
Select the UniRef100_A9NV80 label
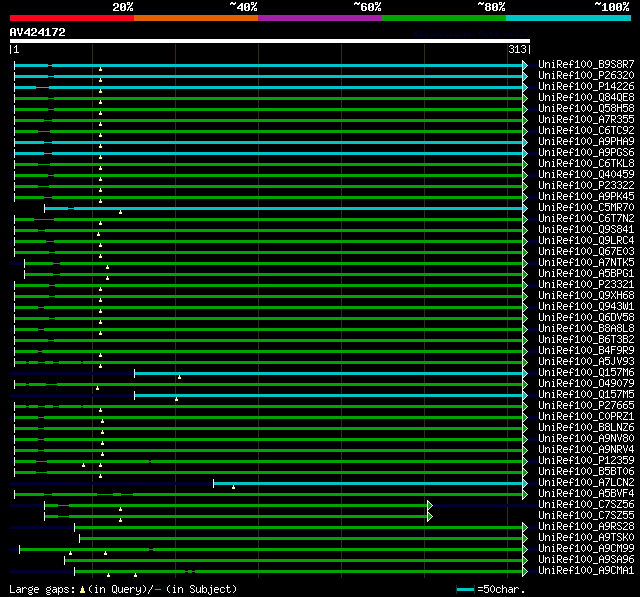point(586,439)
